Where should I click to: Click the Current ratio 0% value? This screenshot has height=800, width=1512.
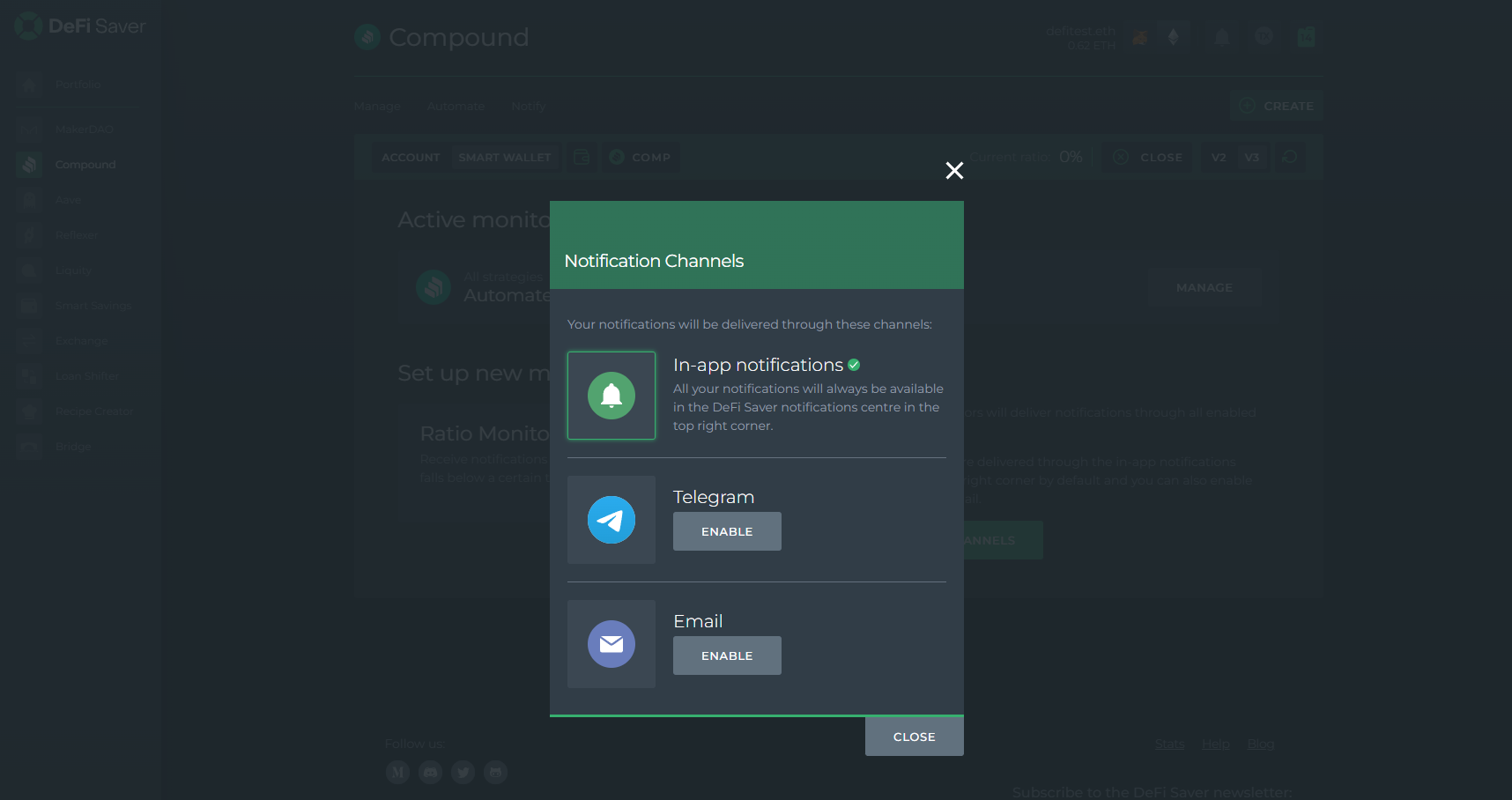pyautogui.click(x=1071, y=157)
